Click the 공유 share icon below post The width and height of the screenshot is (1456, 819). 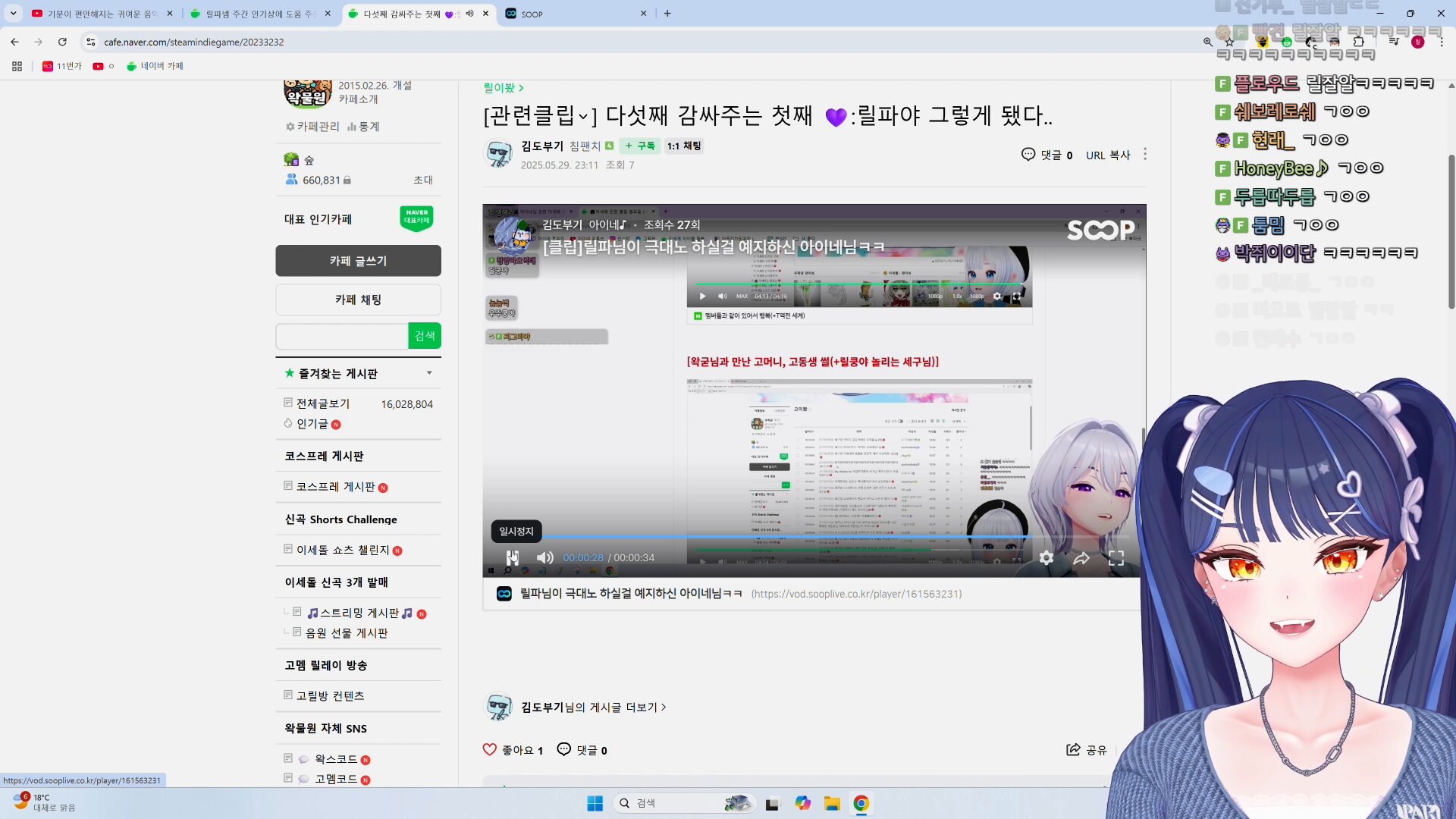(1074, 750)
